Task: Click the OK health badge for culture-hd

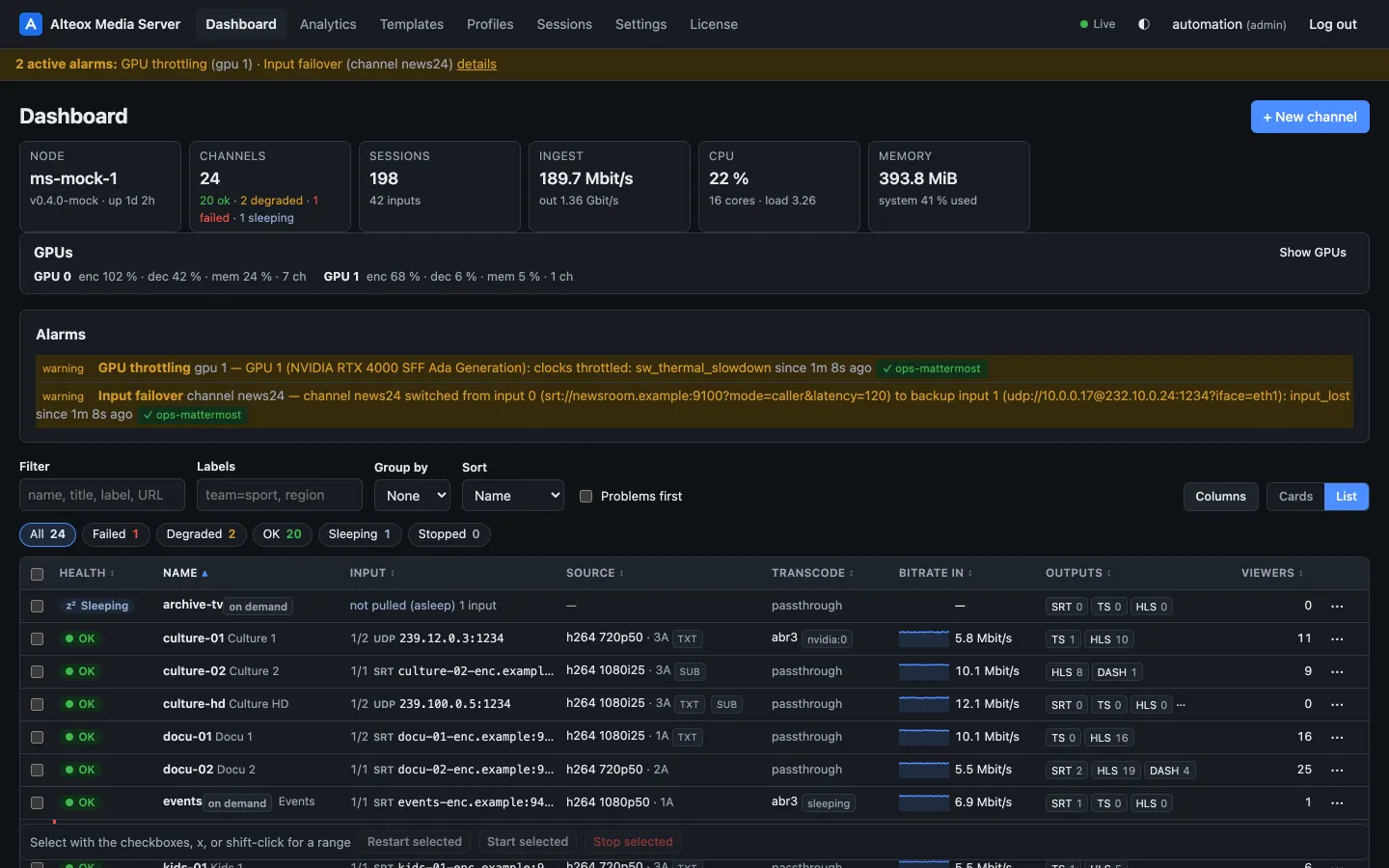Action: [x=80, y=704]
